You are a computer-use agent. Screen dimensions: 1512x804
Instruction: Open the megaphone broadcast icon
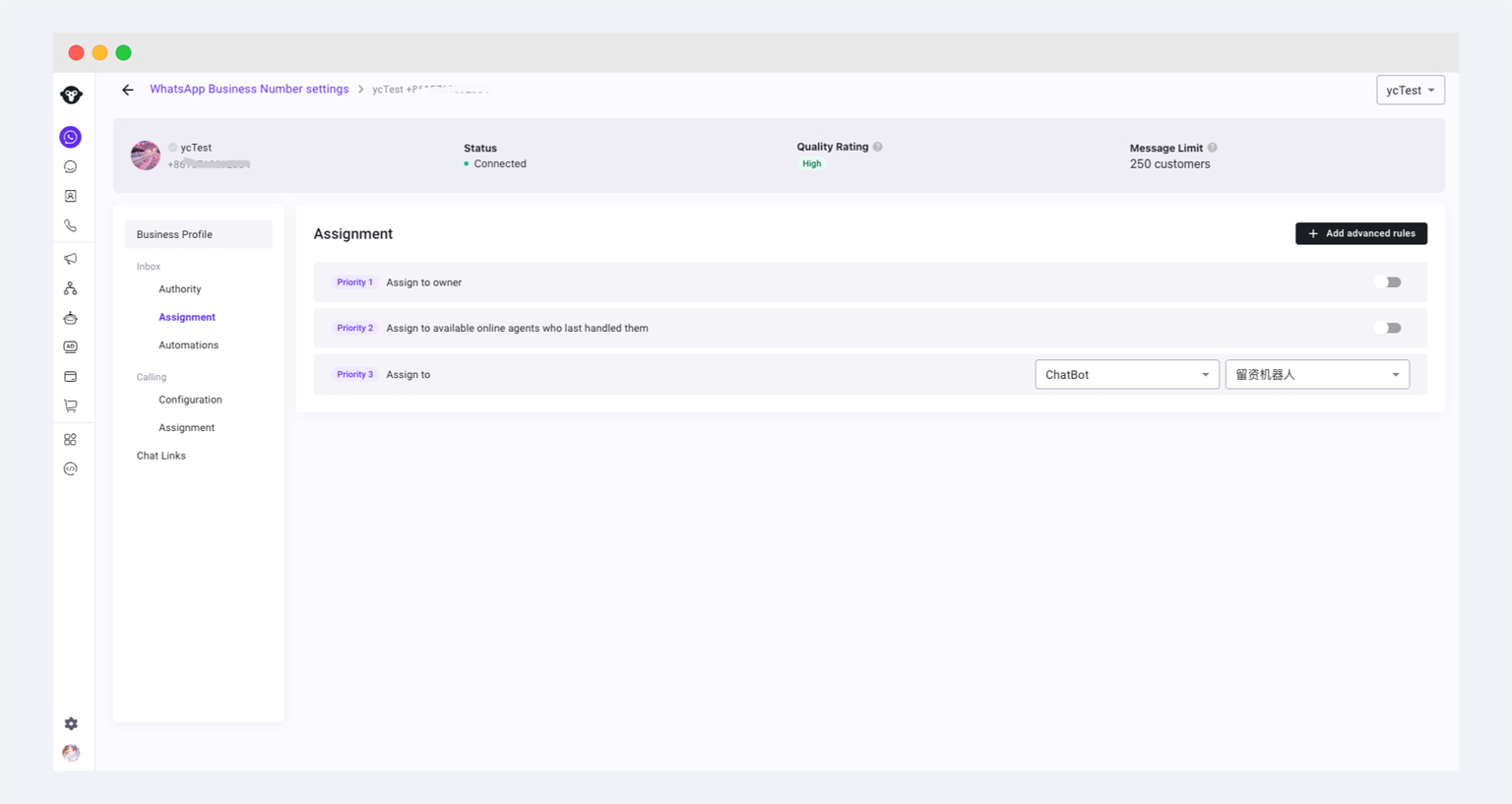pyautogui.click(x=70, y=259)
